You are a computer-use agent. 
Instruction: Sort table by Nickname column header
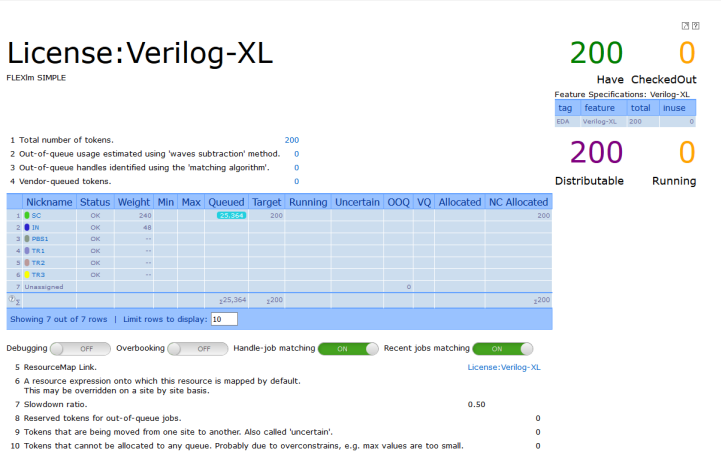[x=49, y=202]
